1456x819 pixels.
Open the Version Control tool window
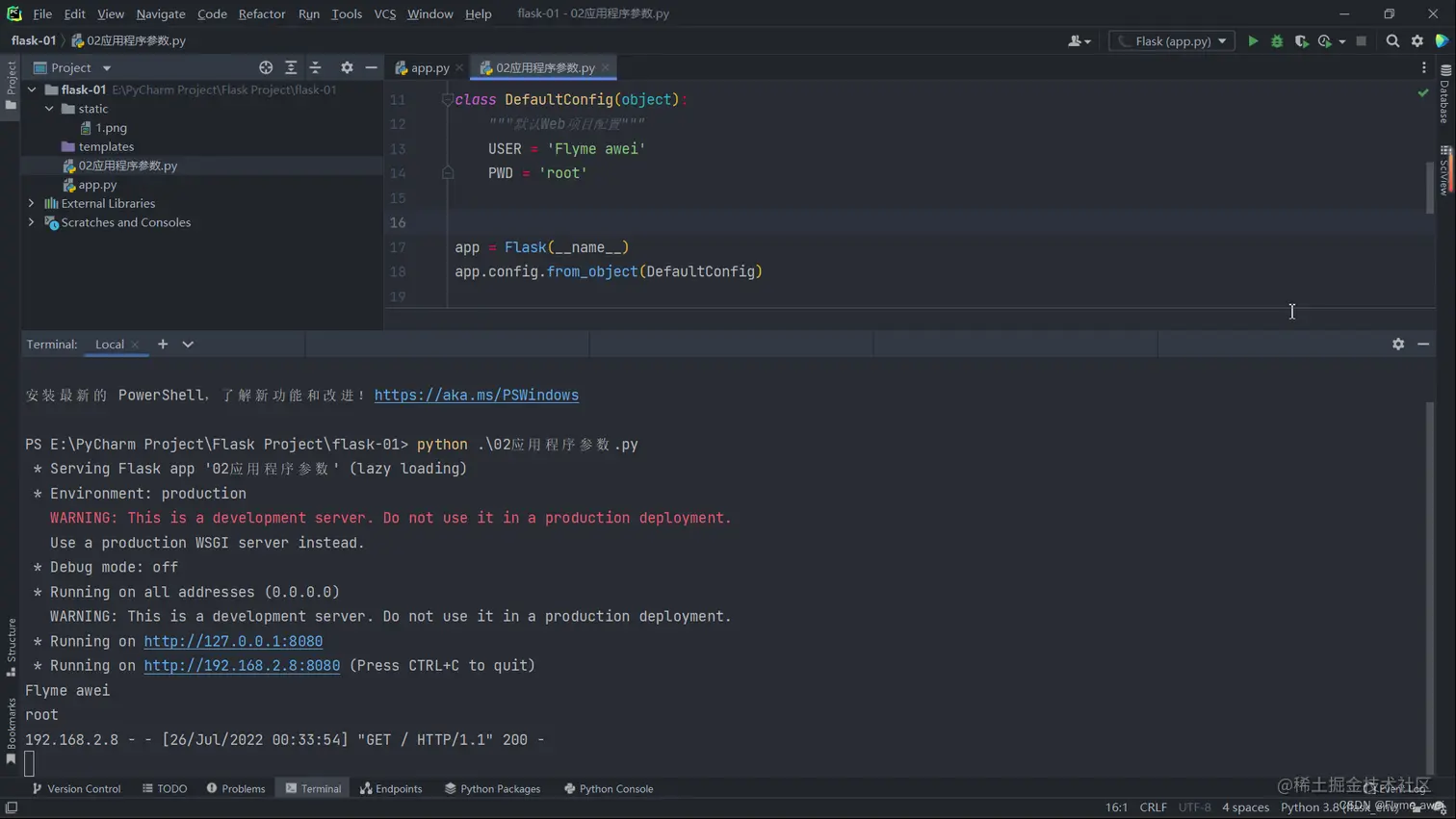pyautogui.click(x=76, y=788)
